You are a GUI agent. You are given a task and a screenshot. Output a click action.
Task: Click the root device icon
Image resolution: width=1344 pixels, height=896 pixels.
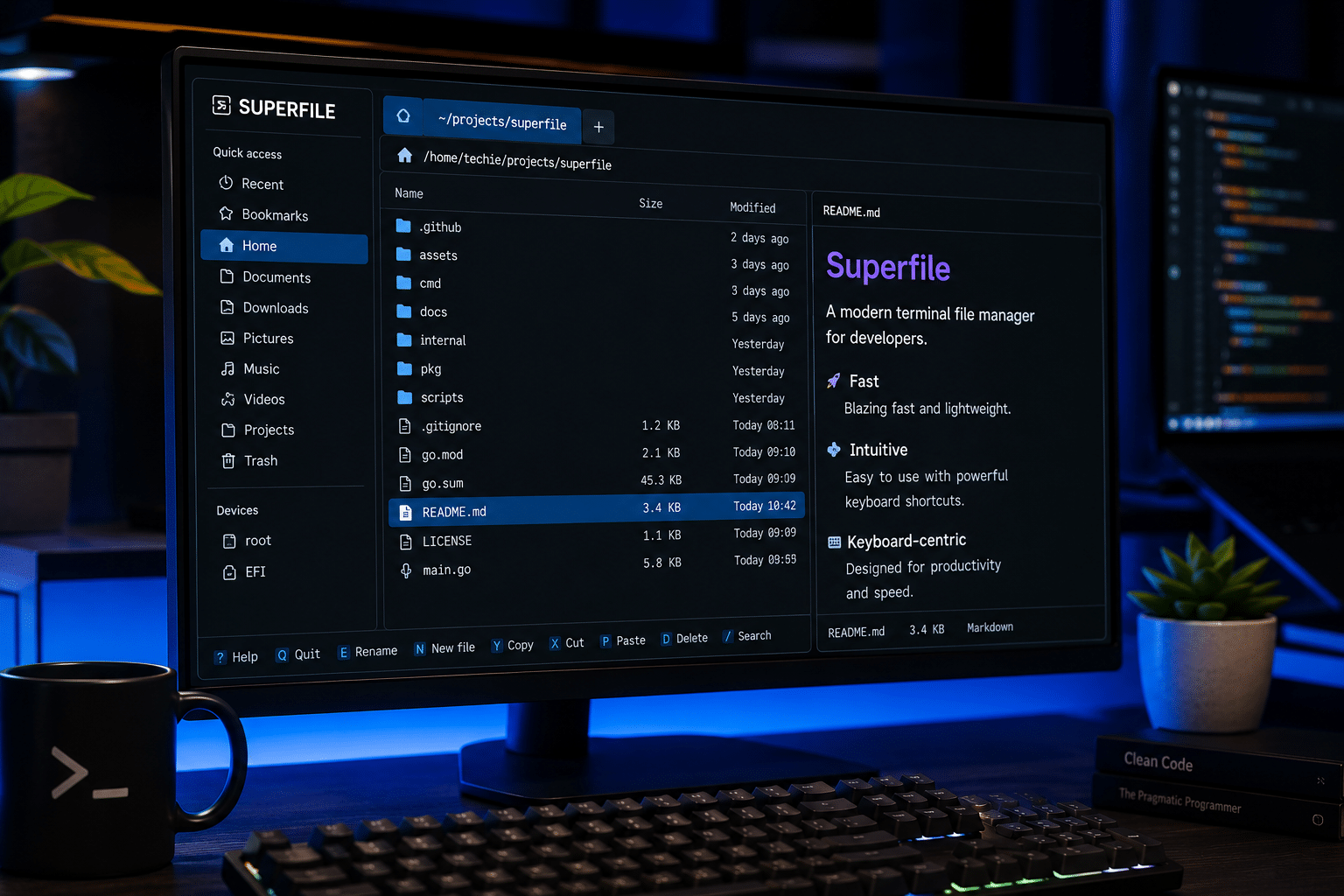pyautogui.click(x=229, y=541)
